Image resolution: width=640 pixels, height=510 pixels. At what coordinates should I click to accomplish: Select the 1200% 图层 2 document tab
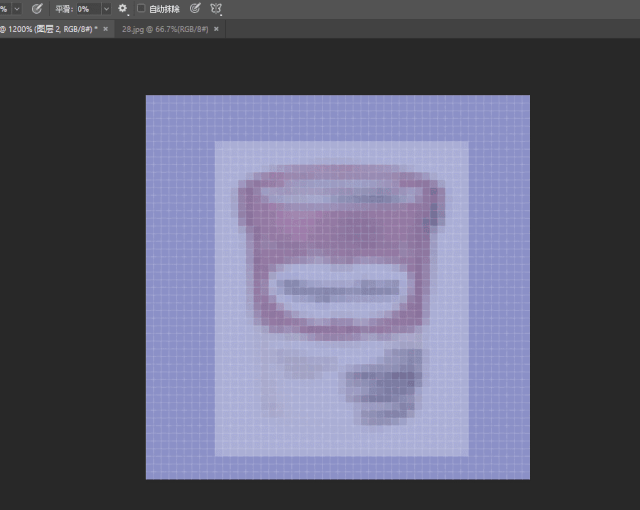(x=48, y=29)
